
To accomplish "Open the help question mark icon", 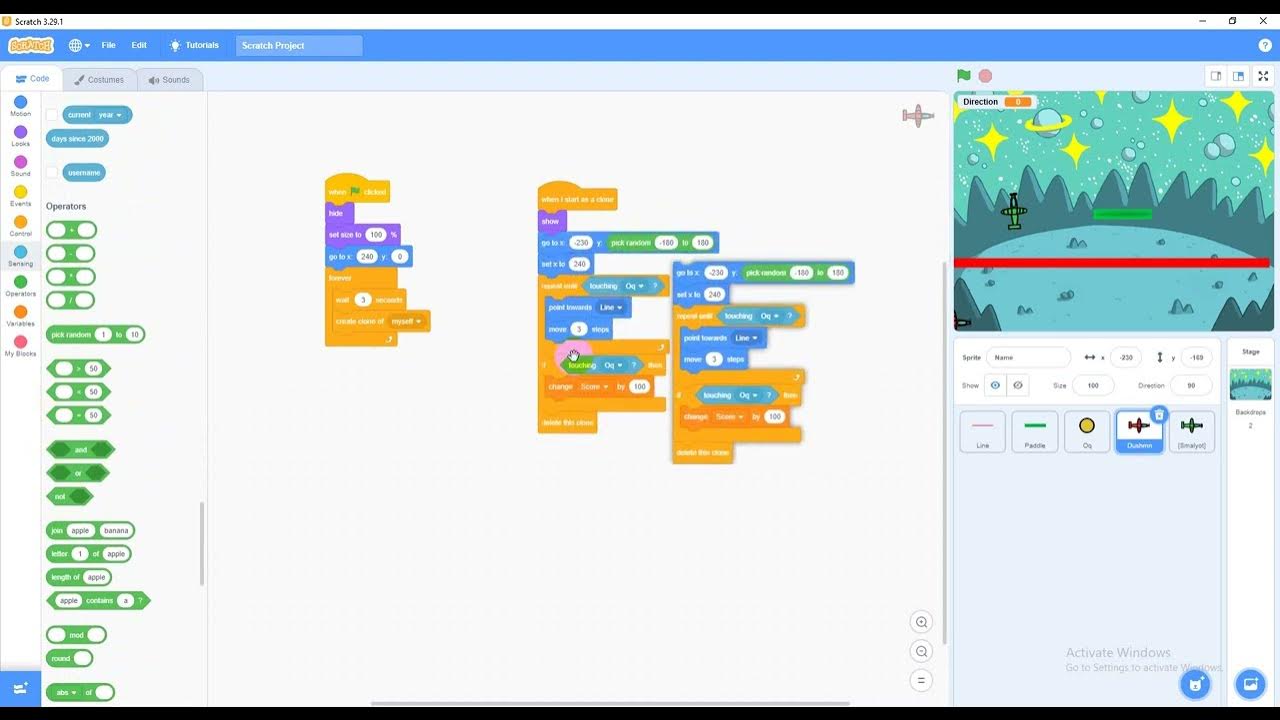I will pyautogui.click(x=1265, y=45).
